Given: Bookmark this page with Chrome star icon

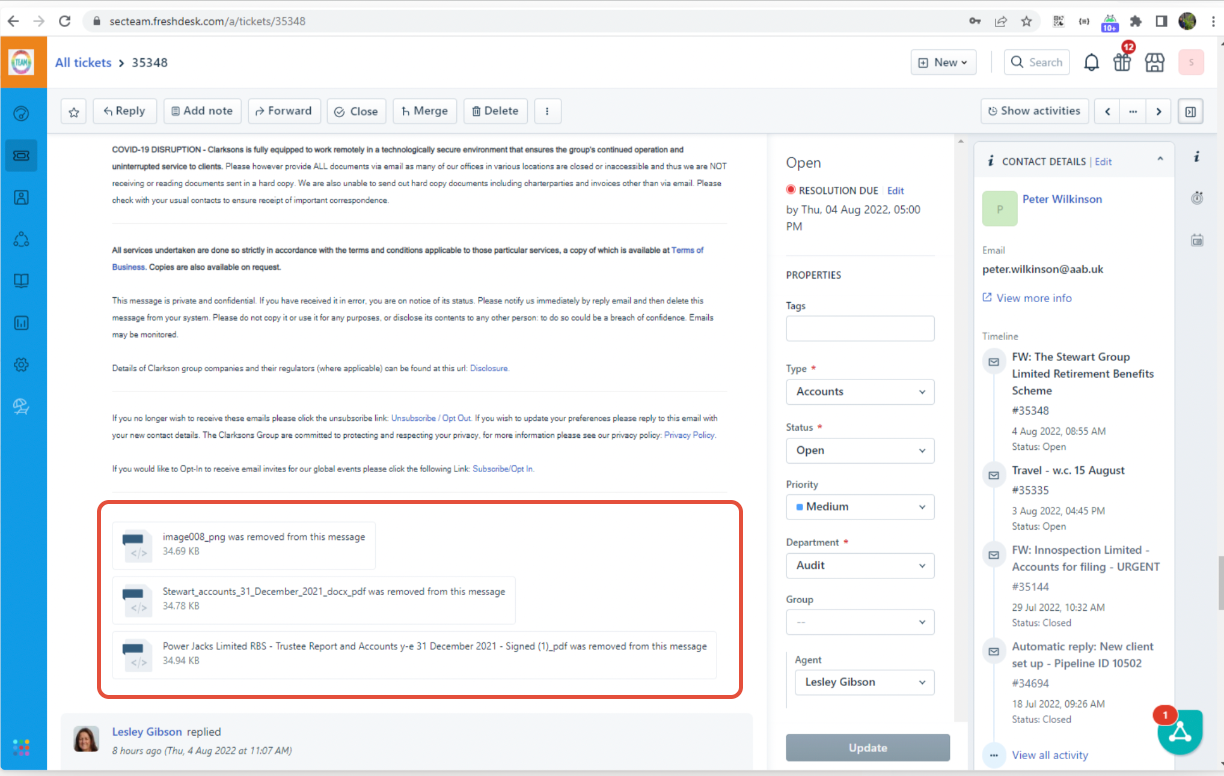Looking at the screenshot, I should pos(1026,20).
